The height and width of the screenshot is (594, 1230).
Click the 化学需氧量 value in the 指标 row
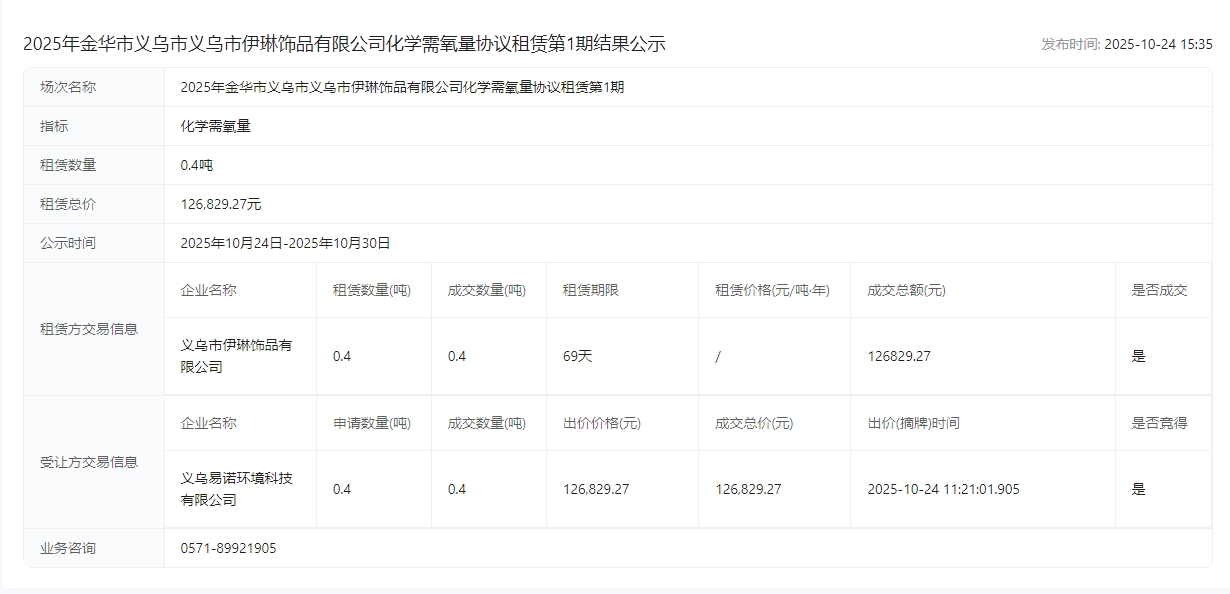click(x=216, y=126)
